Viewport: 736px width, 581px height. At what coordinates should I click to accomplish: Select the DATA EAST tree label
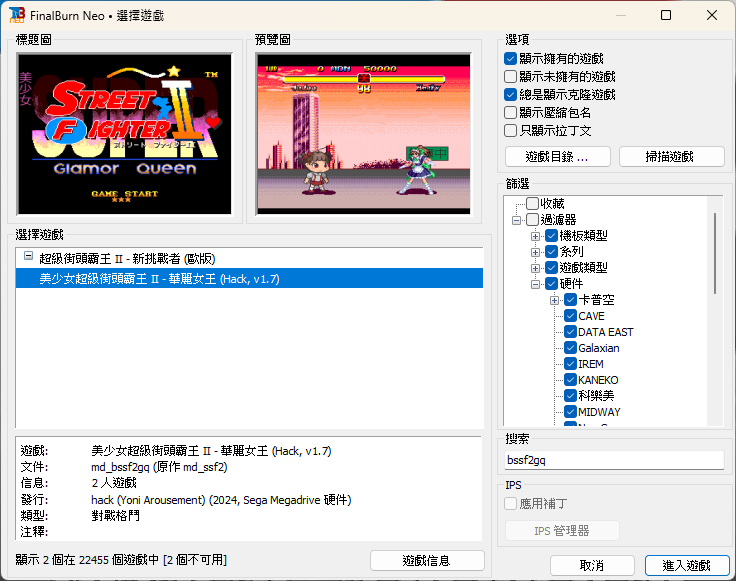[606, 332]
